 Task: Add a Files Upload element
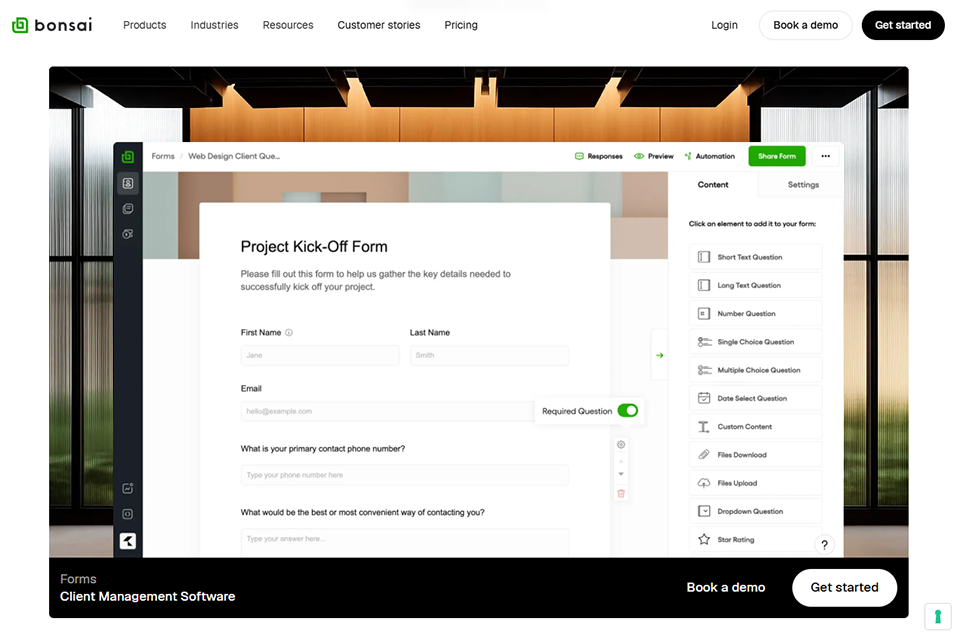pyautogui.click(x=755, y=483)
